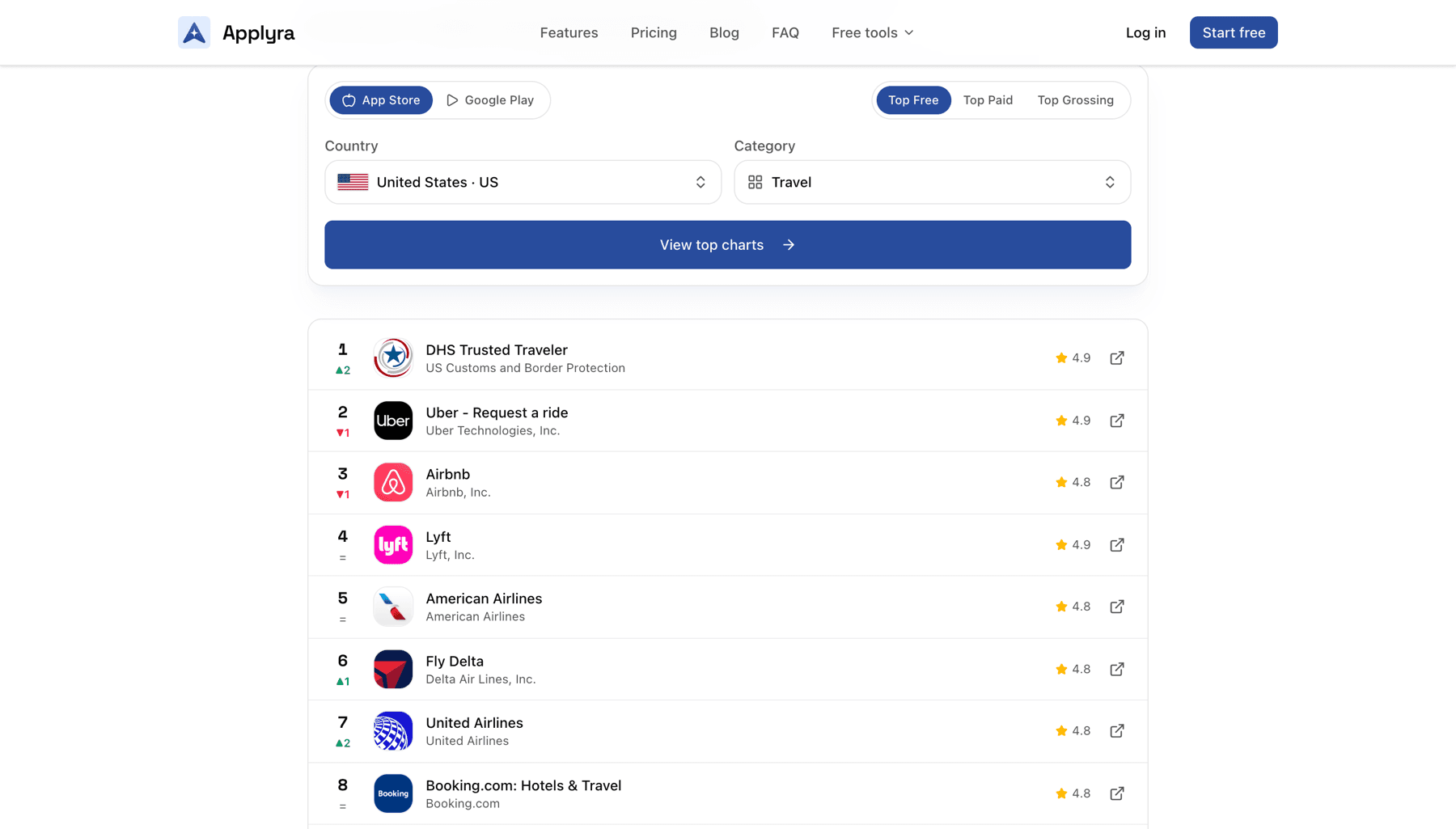This screenshot has width=1456, height=829.
Task: Open external link for American Airlines row
Action: 1117,607
